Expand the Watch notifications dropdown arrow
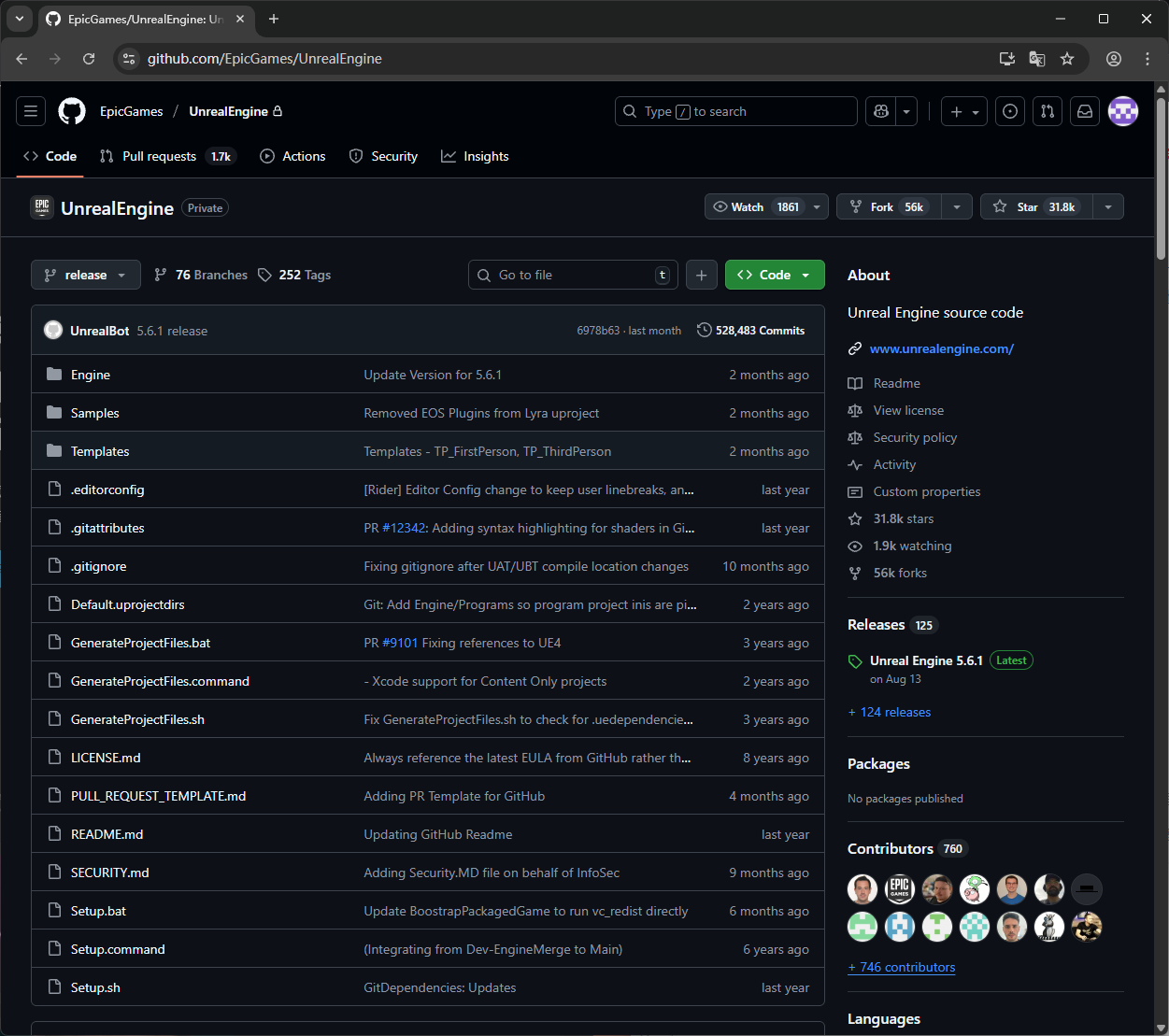This screenshot has width=1169, height=1036. coord(817,206)
